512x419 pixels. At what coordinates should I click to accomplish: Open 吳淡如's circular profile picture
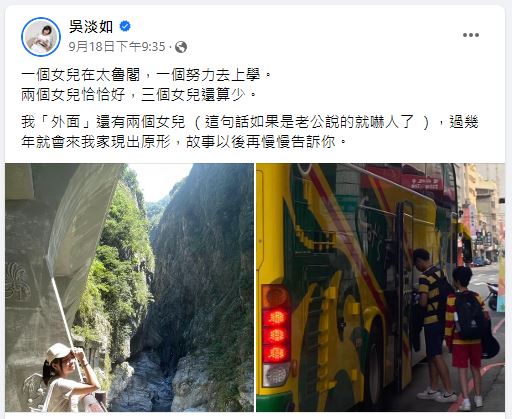click(41, 37)
